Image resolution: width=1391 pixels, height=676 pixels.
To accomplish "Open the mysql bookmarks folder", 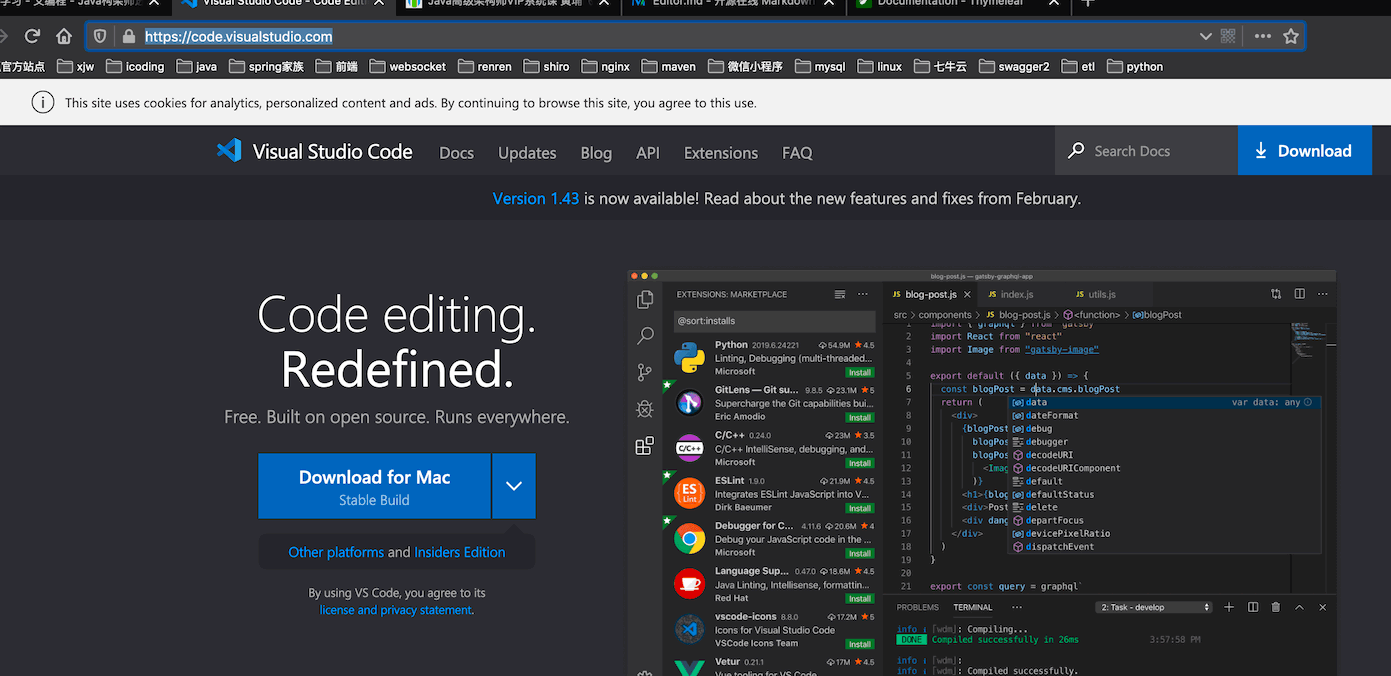I will click(819, 67).
